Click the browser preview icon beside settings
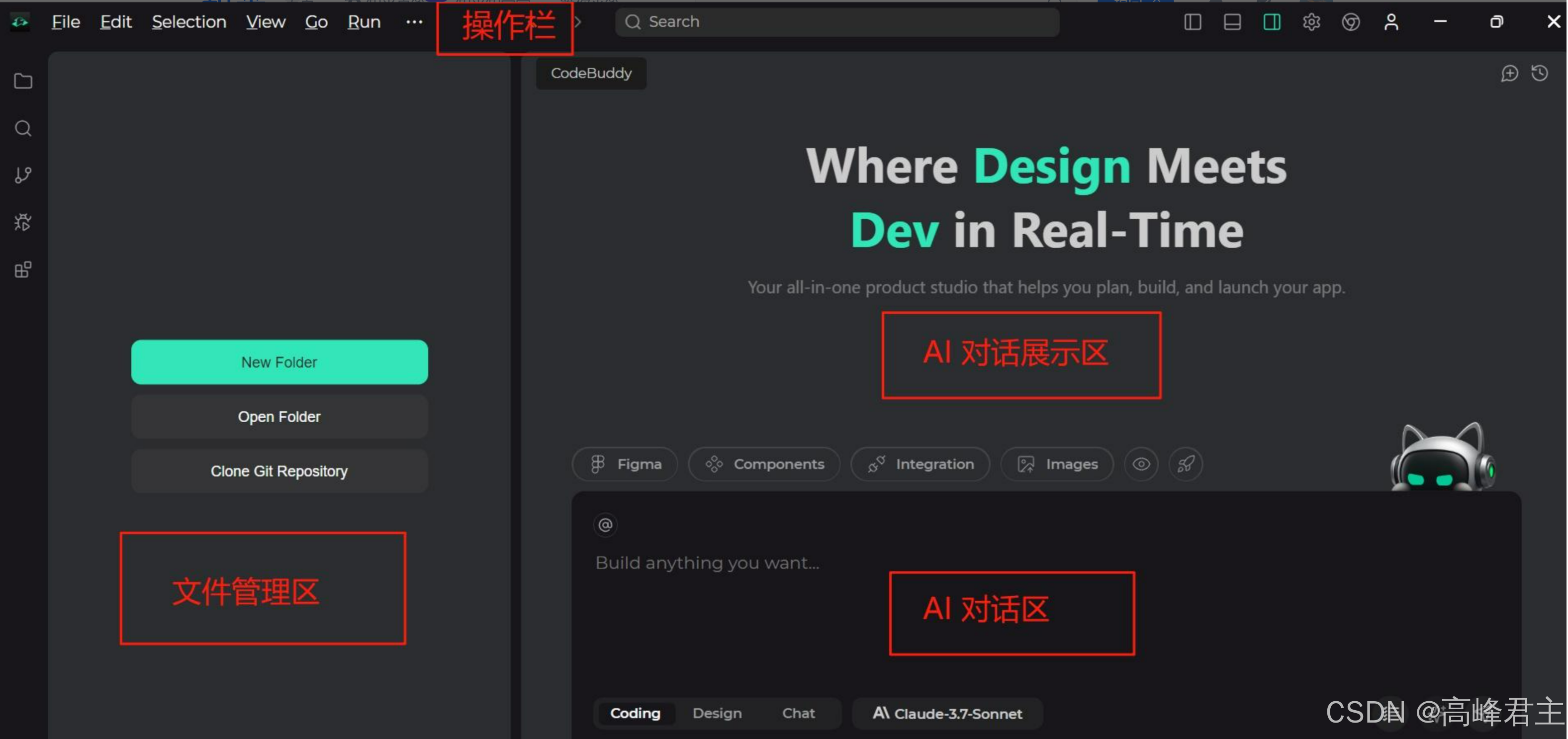This screenshot has height=739, width=1568. (1351, 22)
